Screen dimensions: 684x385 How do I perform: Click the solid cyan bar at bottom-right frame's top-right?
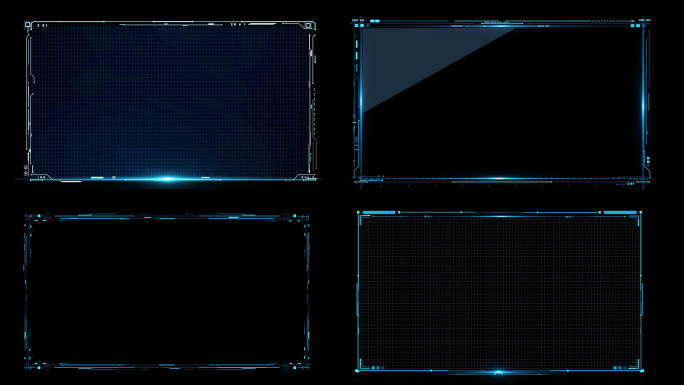(x=620, y=212)
